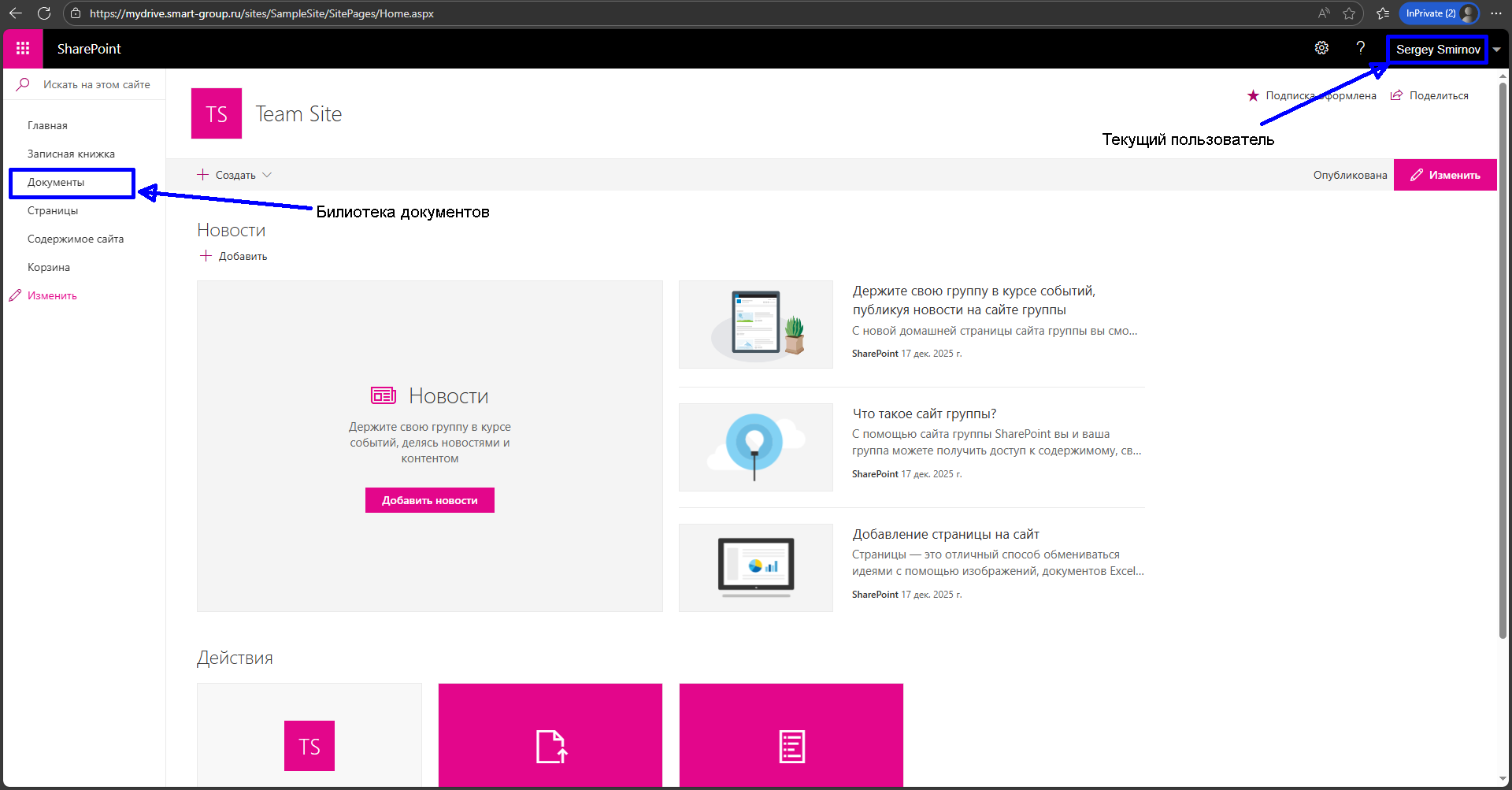
Task: Click the help question mark icon
Action: coord(1360,48)
